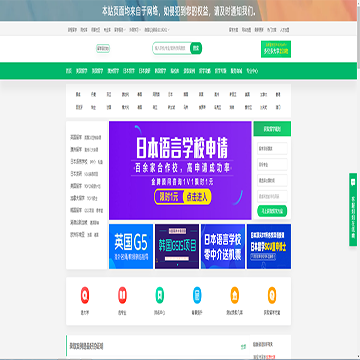Viewport: 360px width, 360px height.
Task: Open the third field of the study-plan form
Action: click(272, 180)
